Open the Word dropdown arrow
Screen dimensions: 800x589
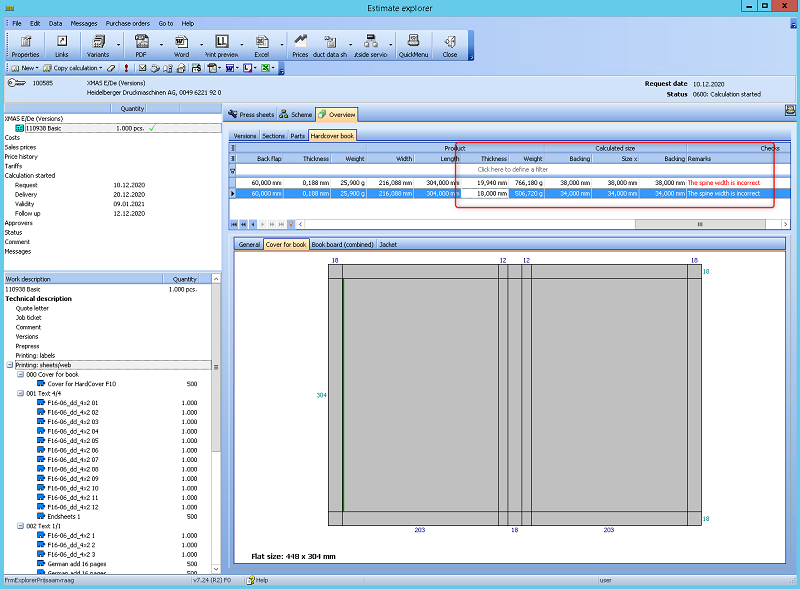coord(201,45)
